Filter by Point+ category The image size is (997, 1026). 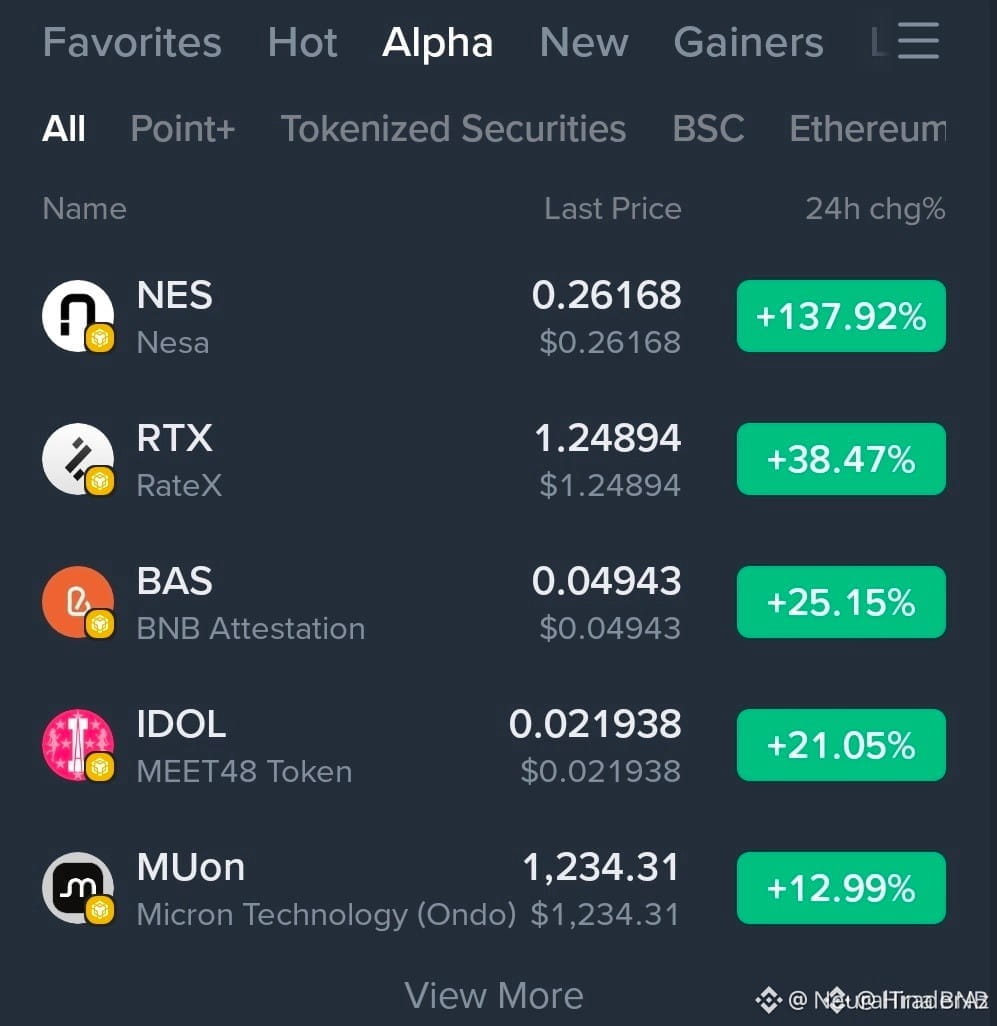(183, 128)
